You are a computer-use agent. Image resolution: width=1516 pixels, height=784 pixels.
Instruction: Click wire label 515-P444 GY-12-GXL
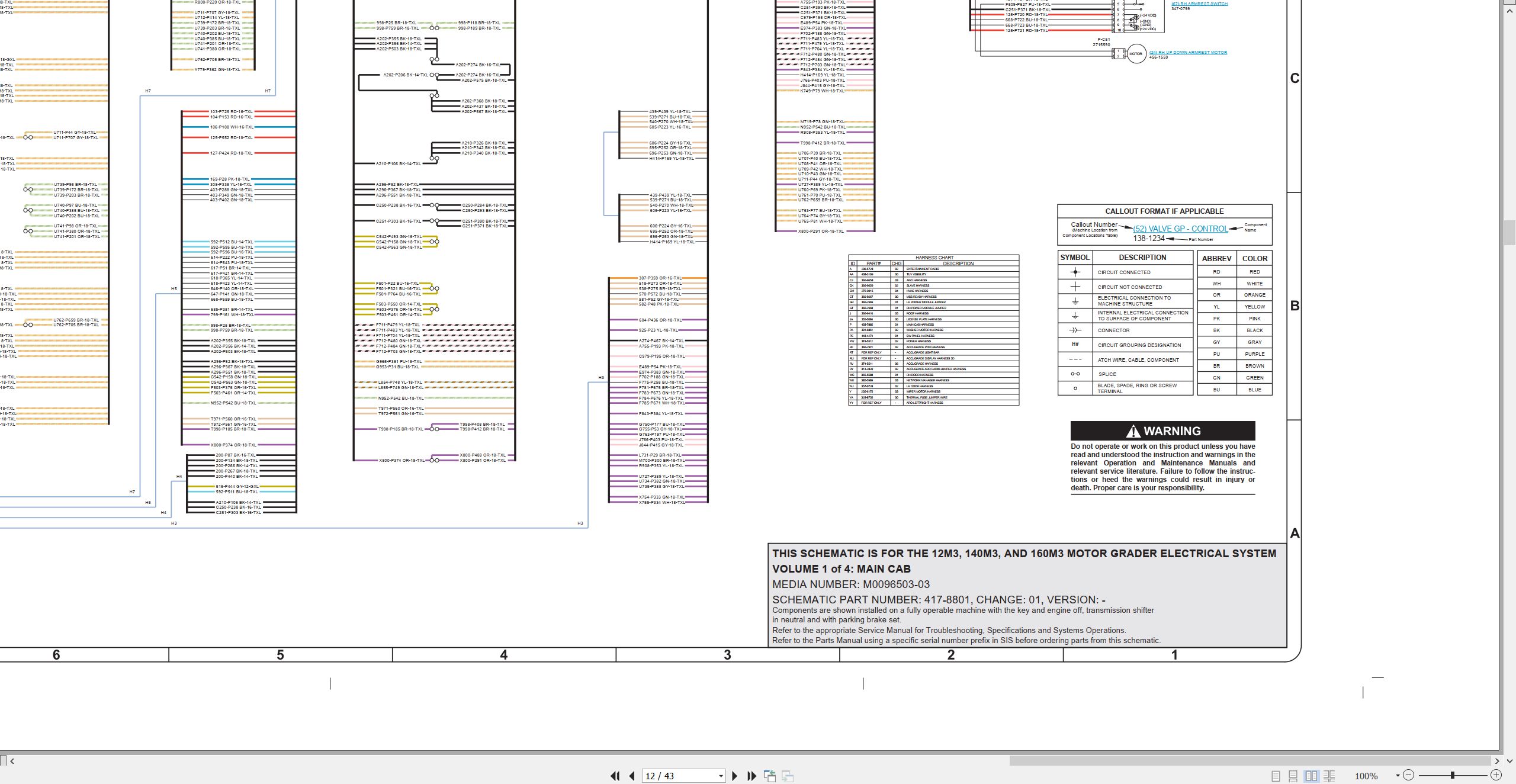click(x=237, y=486)
